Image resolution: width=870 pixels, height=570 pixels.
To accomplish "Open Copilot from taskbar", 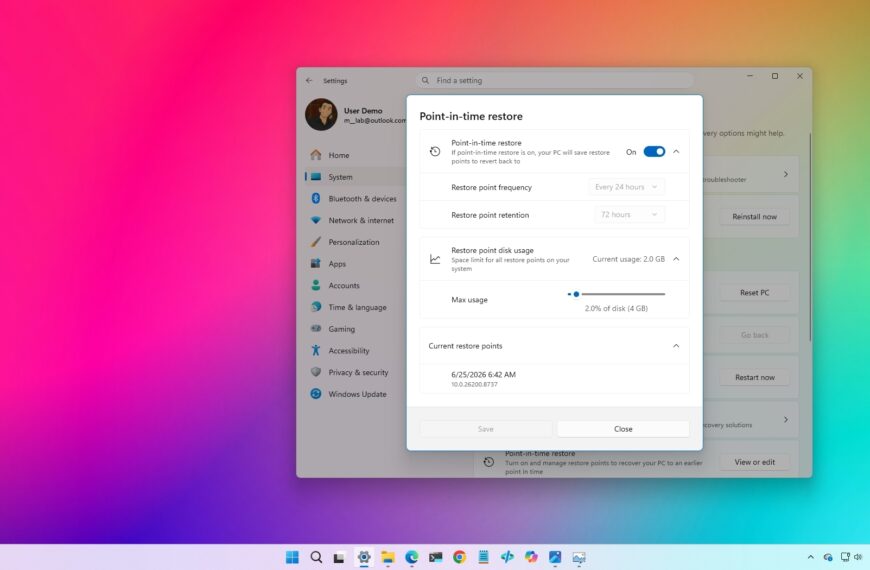I will click(531, 557).
